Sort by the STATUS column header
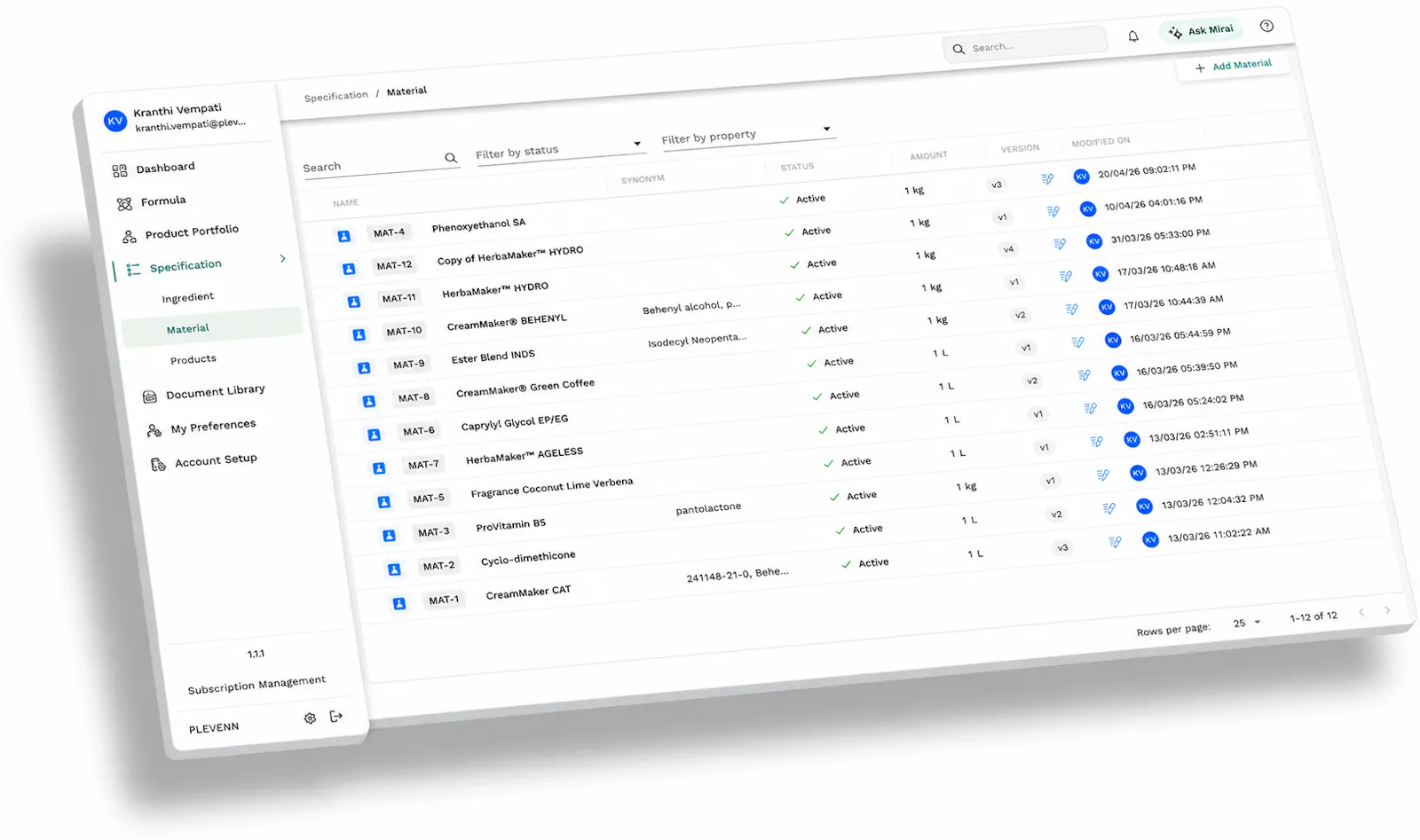Image resolution: width=1420 pixels, height=840 pixels. 797,167
